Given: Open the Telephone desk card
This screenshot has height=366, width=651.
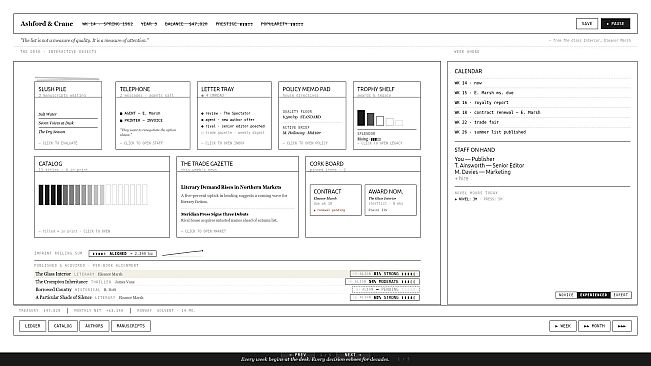Looking at the screenshot, I should (153, 115).
